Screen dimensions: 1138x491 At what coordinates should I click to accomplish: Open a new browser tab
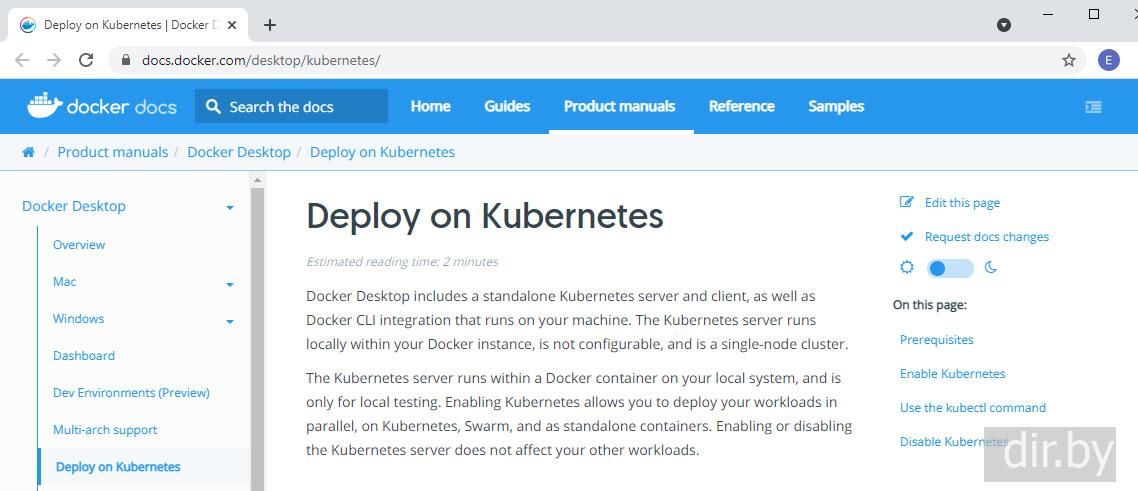pyautogui.click(x=270, y=25)
